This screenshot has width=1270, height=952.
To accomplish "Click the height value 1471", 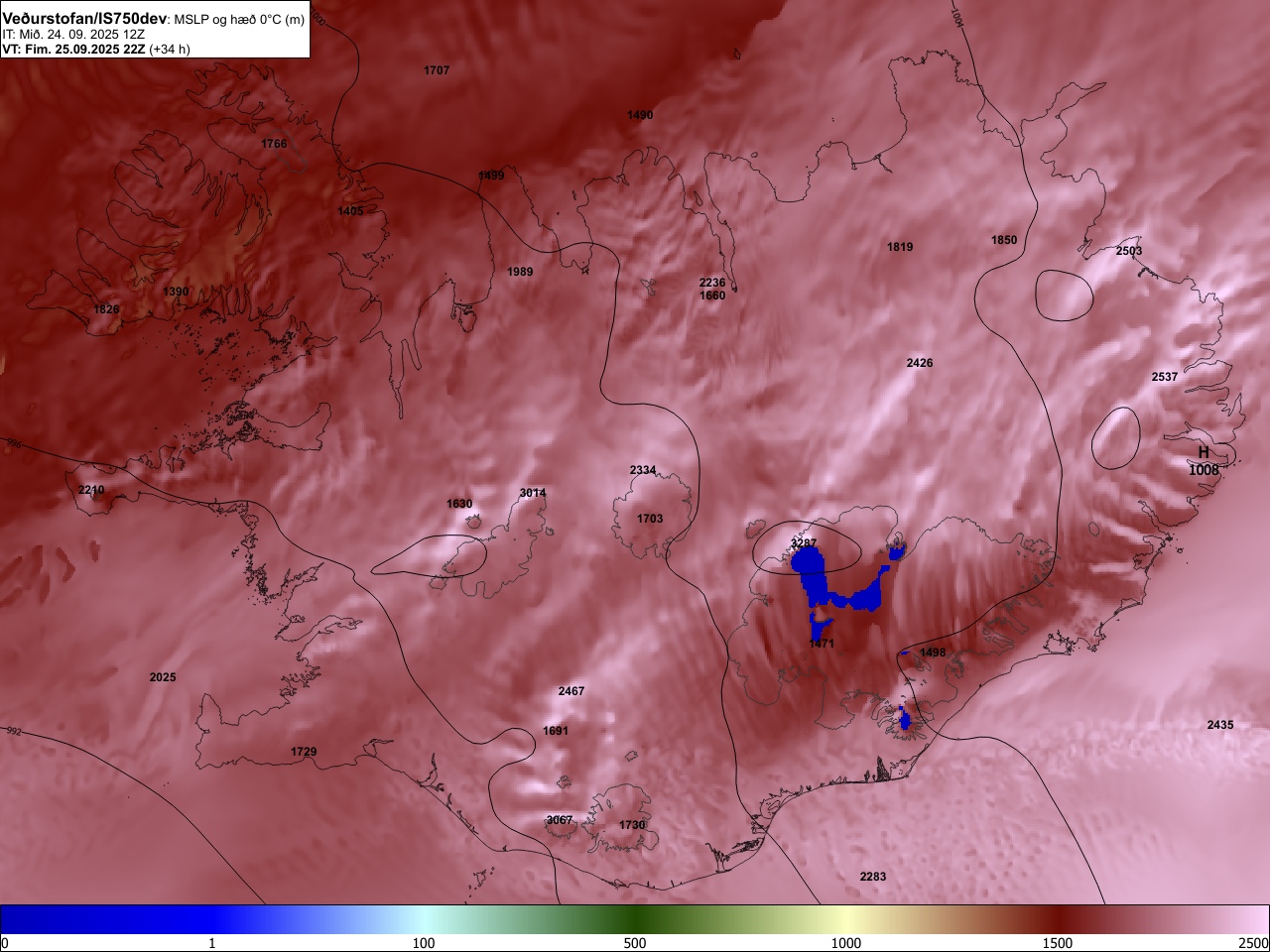I will 822,644.
